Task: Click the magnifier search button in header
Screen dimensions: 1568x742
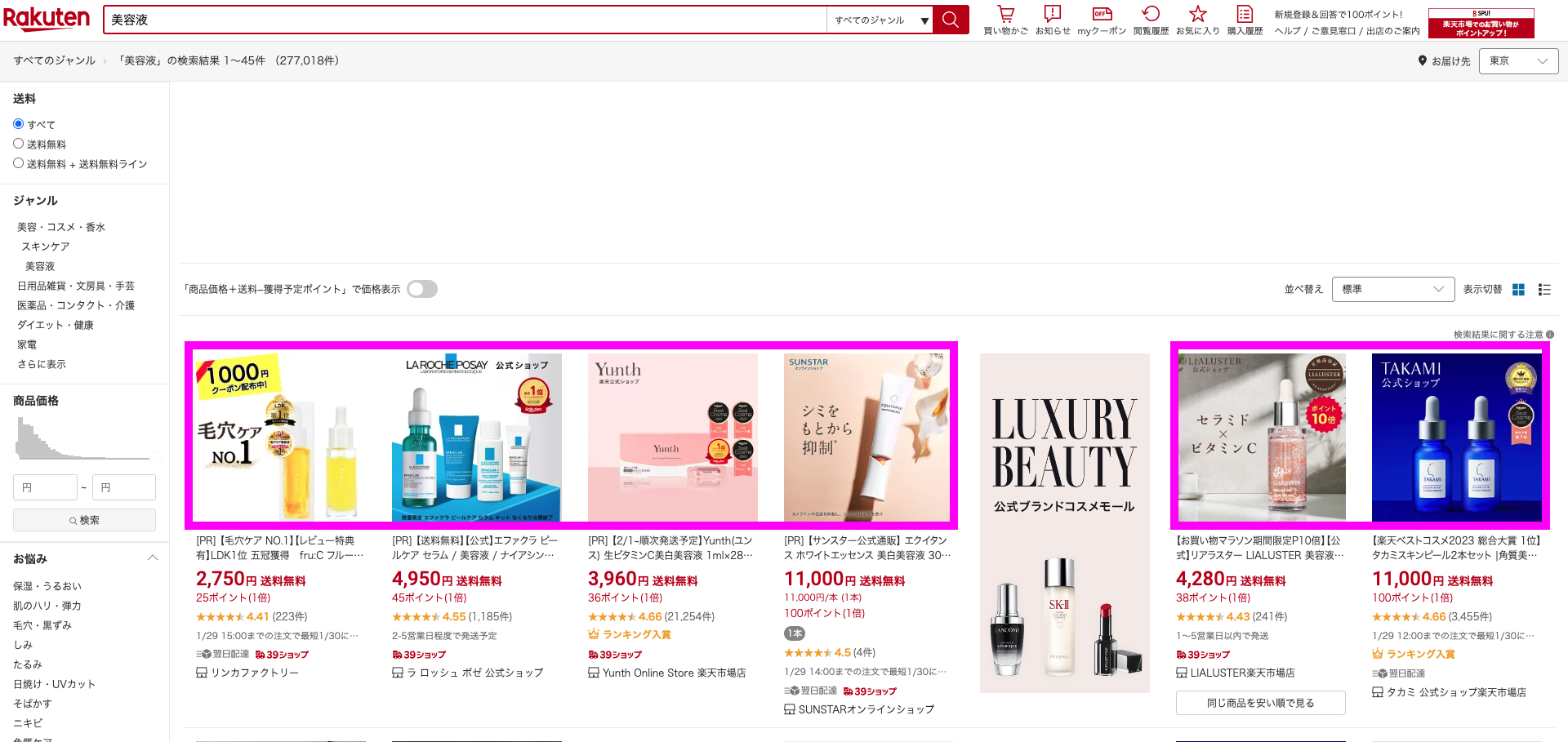Action: point(951,20)
